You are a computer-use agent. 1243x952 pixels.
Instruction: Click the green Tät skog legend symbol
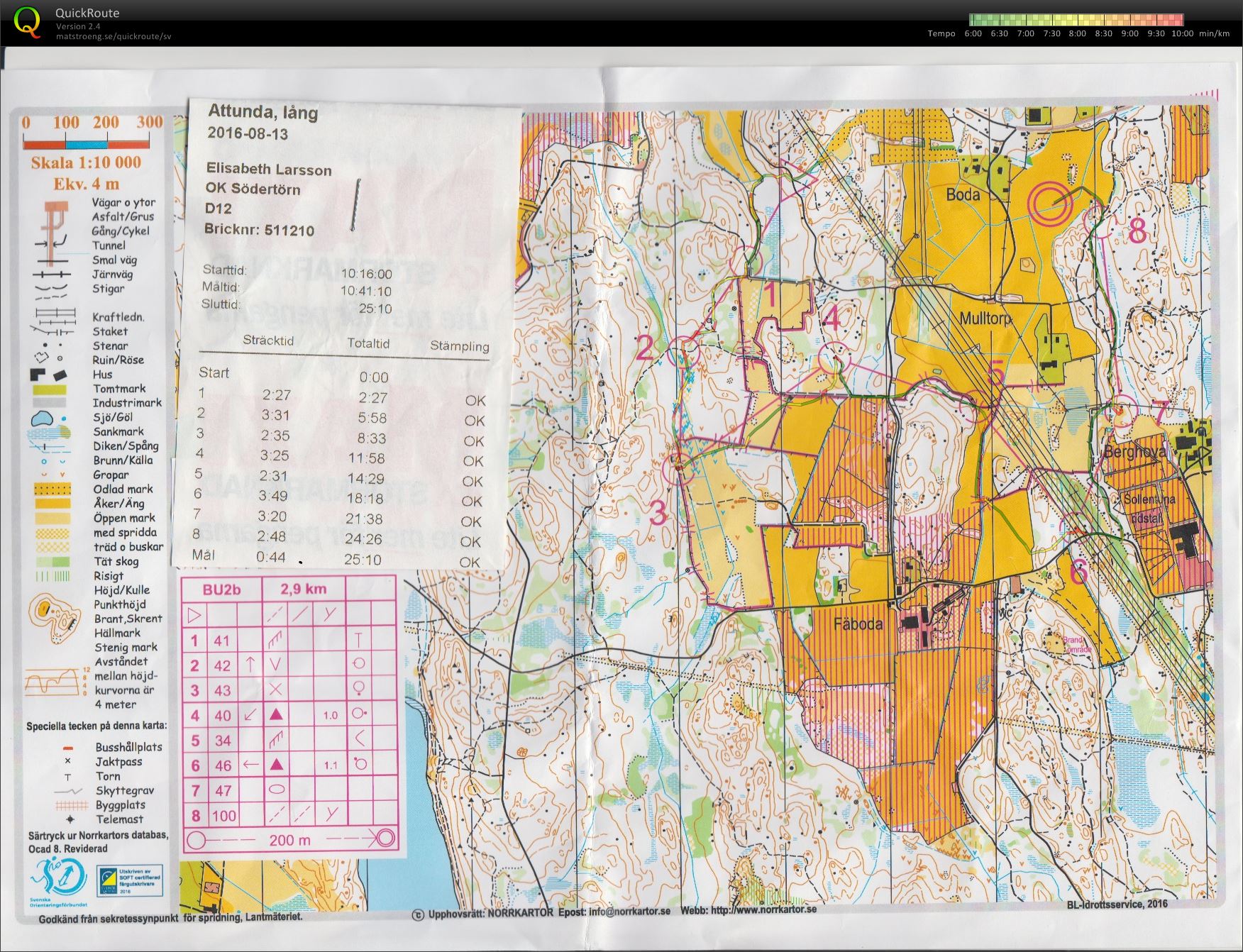(x=52, y=561)
